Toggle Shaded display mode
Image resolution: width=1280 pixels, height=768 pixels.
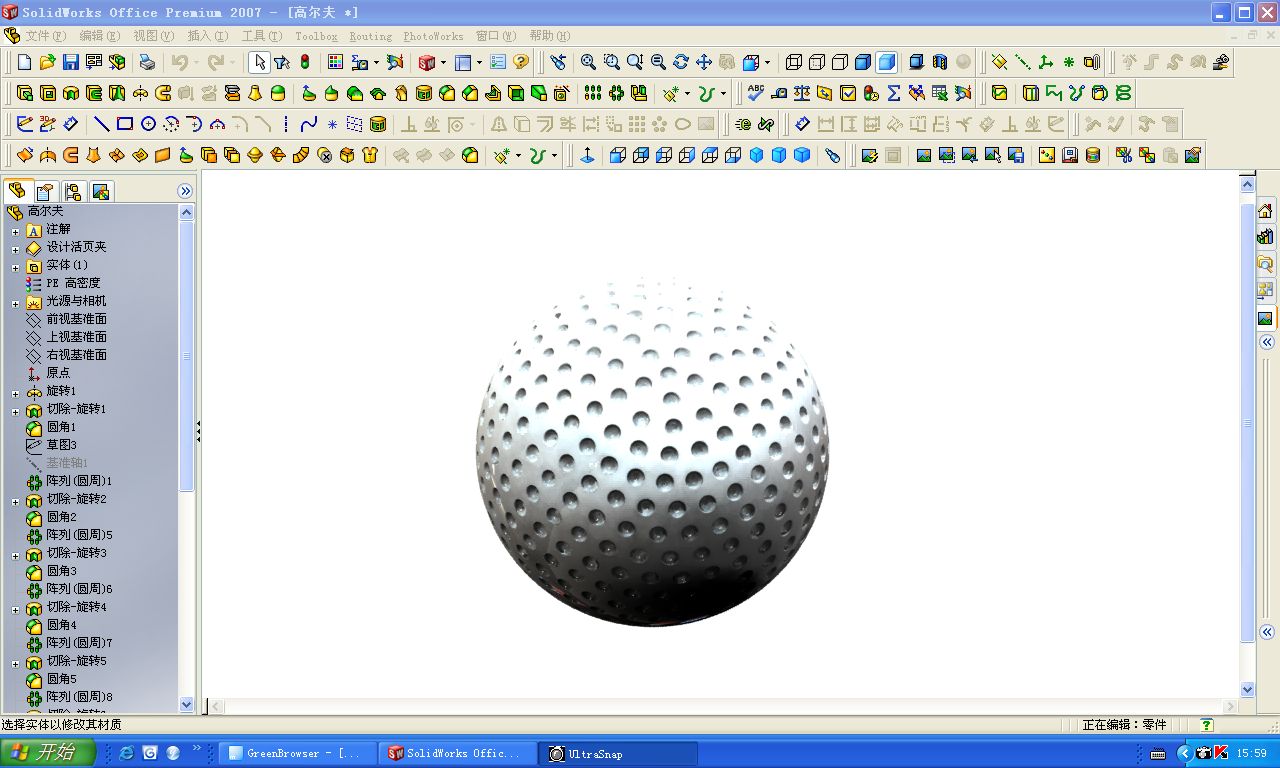coord(886,62)
